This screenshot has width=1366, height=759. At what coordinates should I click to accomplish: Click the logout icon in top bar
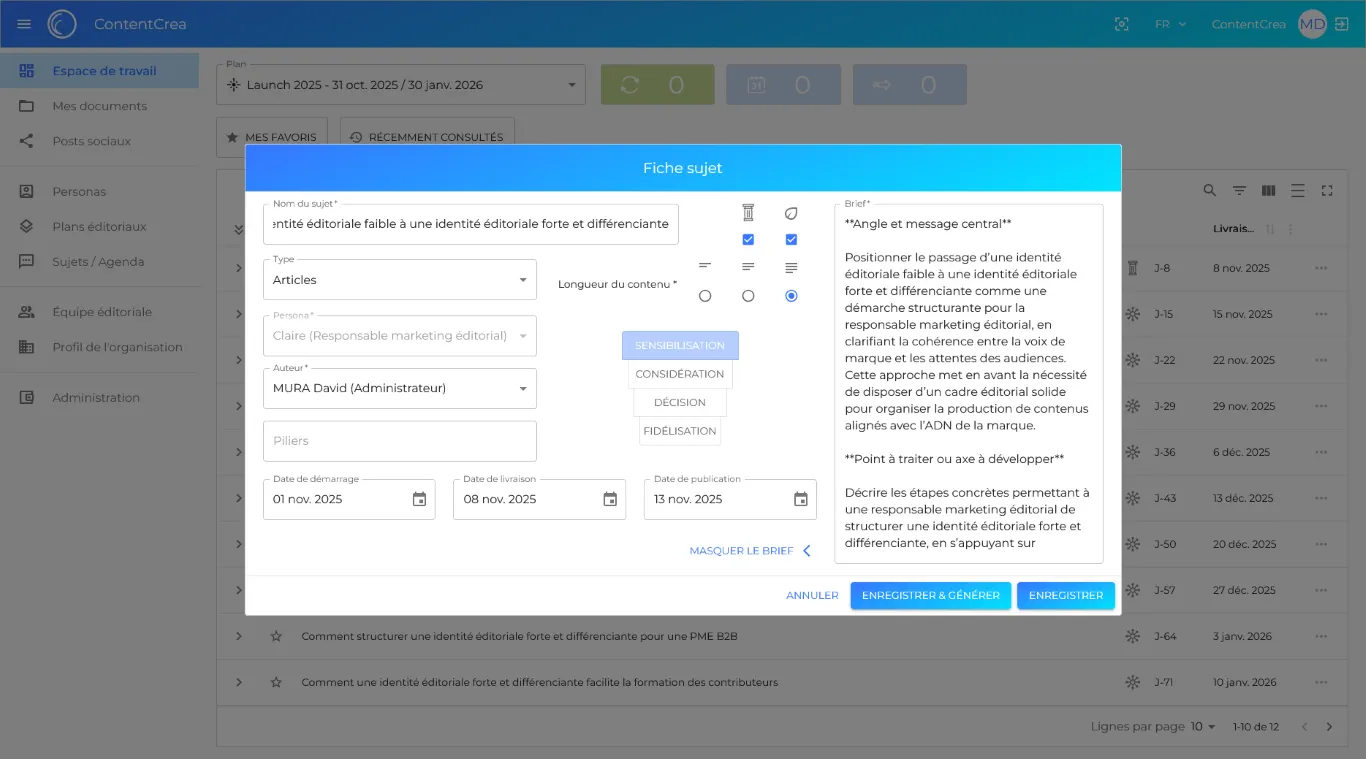[x=1341, y=24]
